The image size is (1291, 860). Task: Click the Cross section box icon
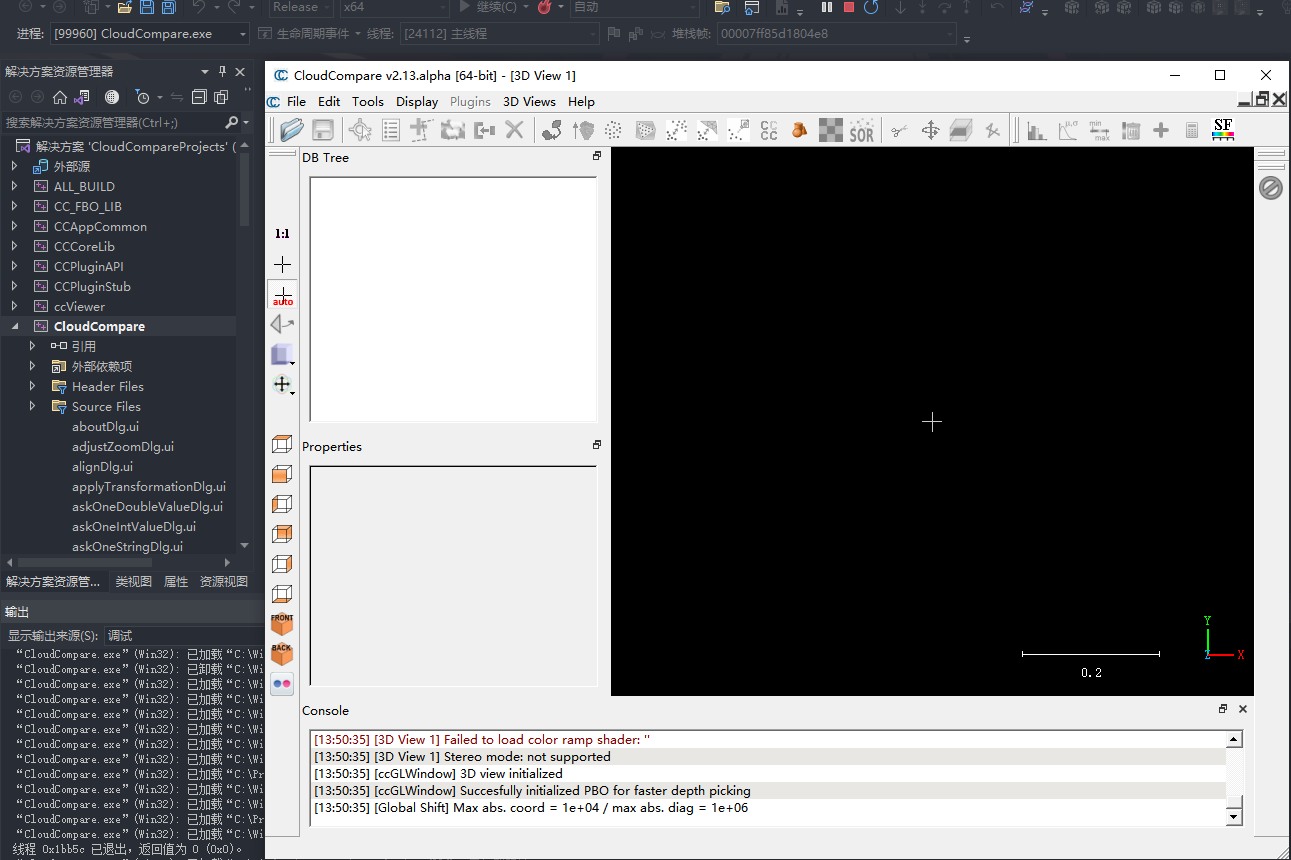pos(961,130)
